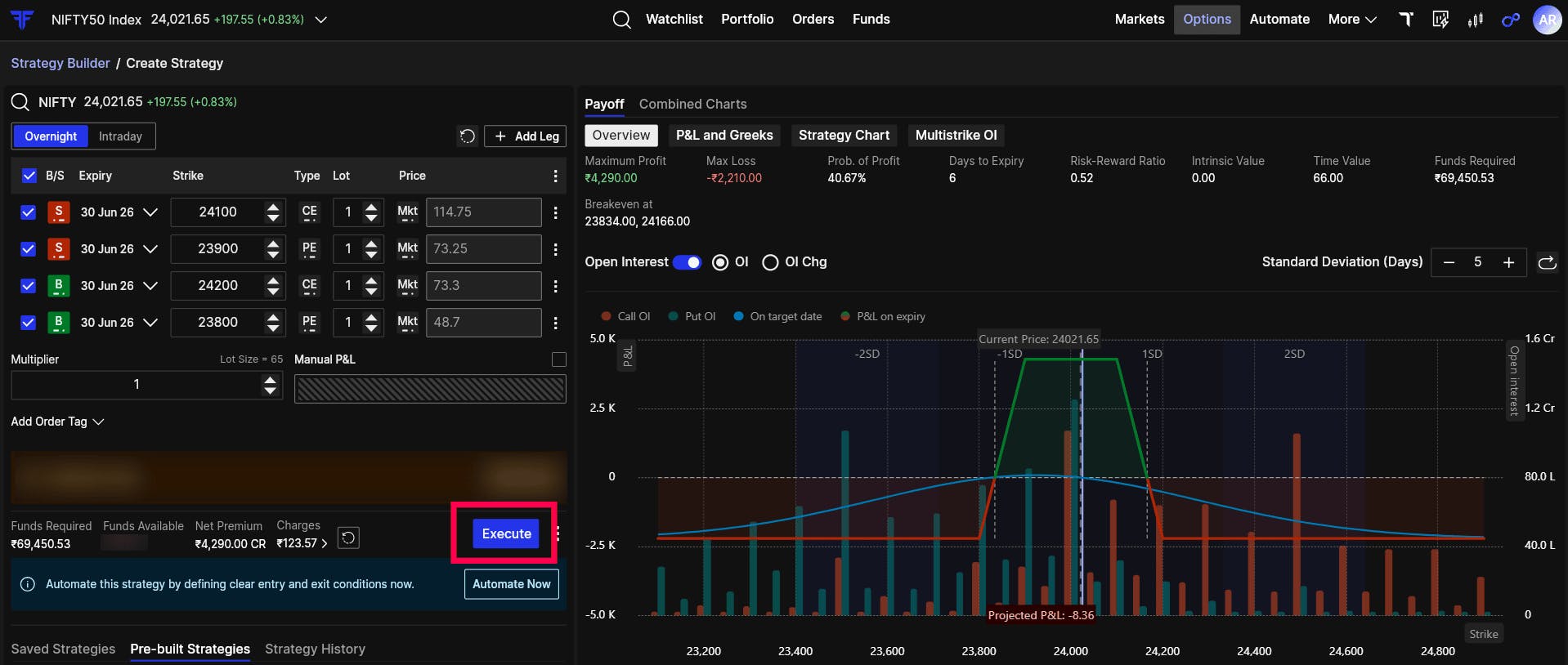Select the OI Chg radio button

[770, 262]
